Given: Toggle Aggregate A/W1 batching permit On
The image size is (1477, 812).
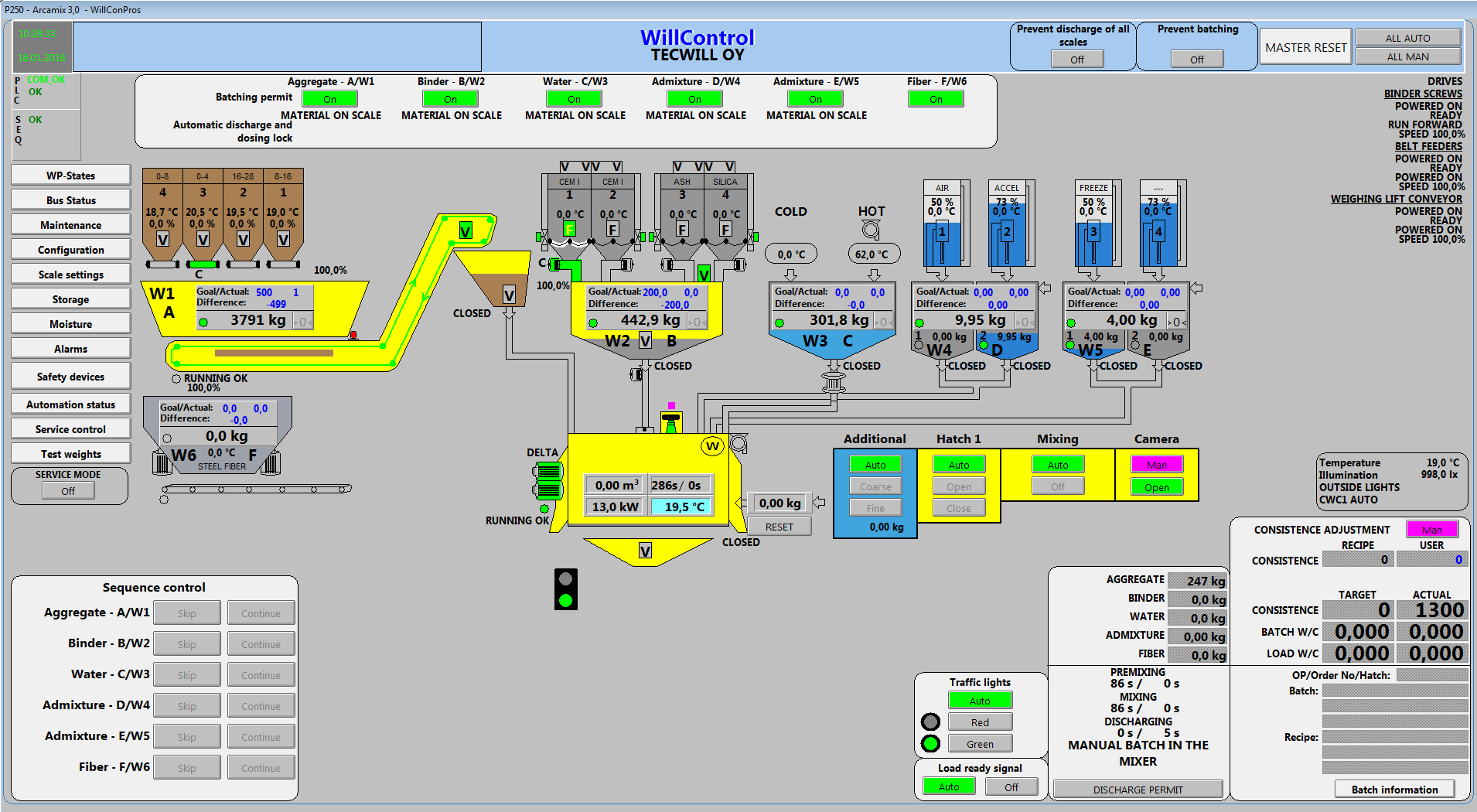Looking at the screenshot, I should 329,99.
